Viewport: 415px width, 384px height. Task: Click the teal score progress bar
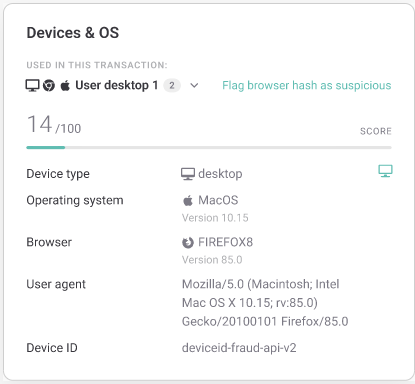[209, 147]
